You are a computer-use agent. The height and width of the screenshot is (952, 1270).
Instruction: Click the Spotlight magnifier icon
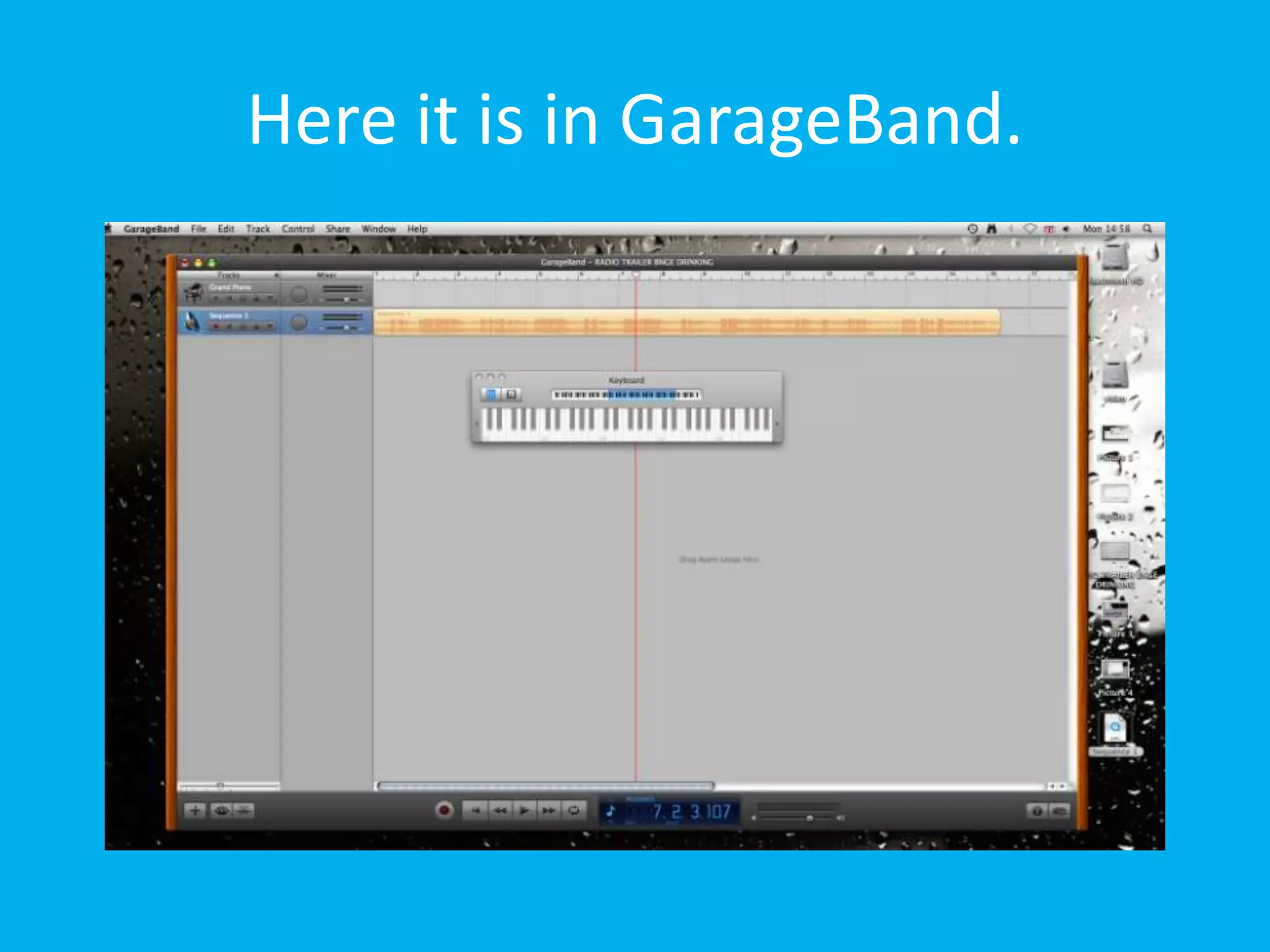[1148, 229]
